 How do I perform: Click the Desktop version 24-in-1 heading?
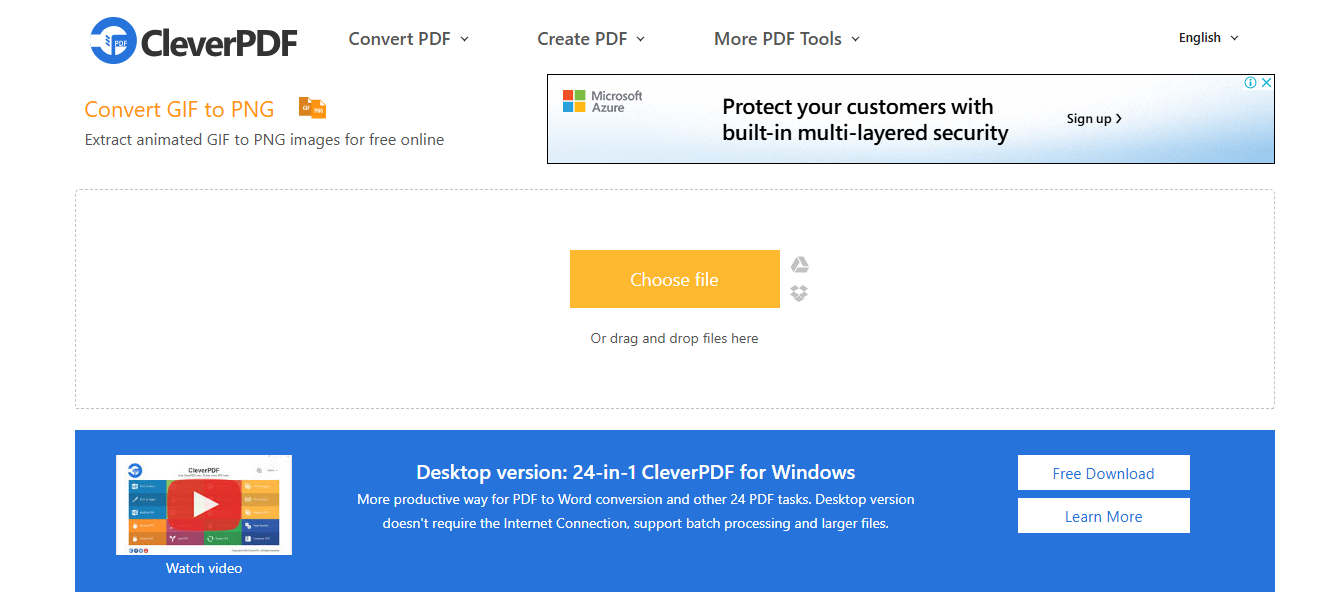pyautogui.click(x=636, y=472)
